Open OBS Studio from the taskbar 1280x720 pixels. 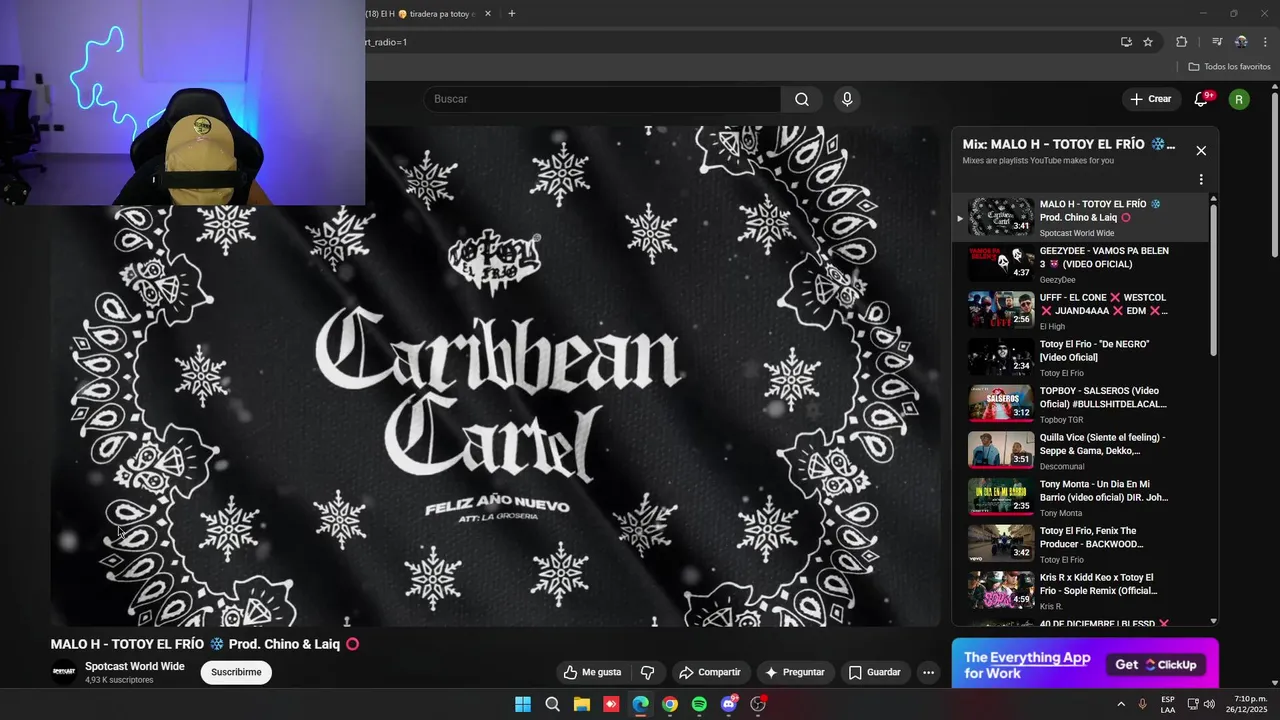pos(758,704)
